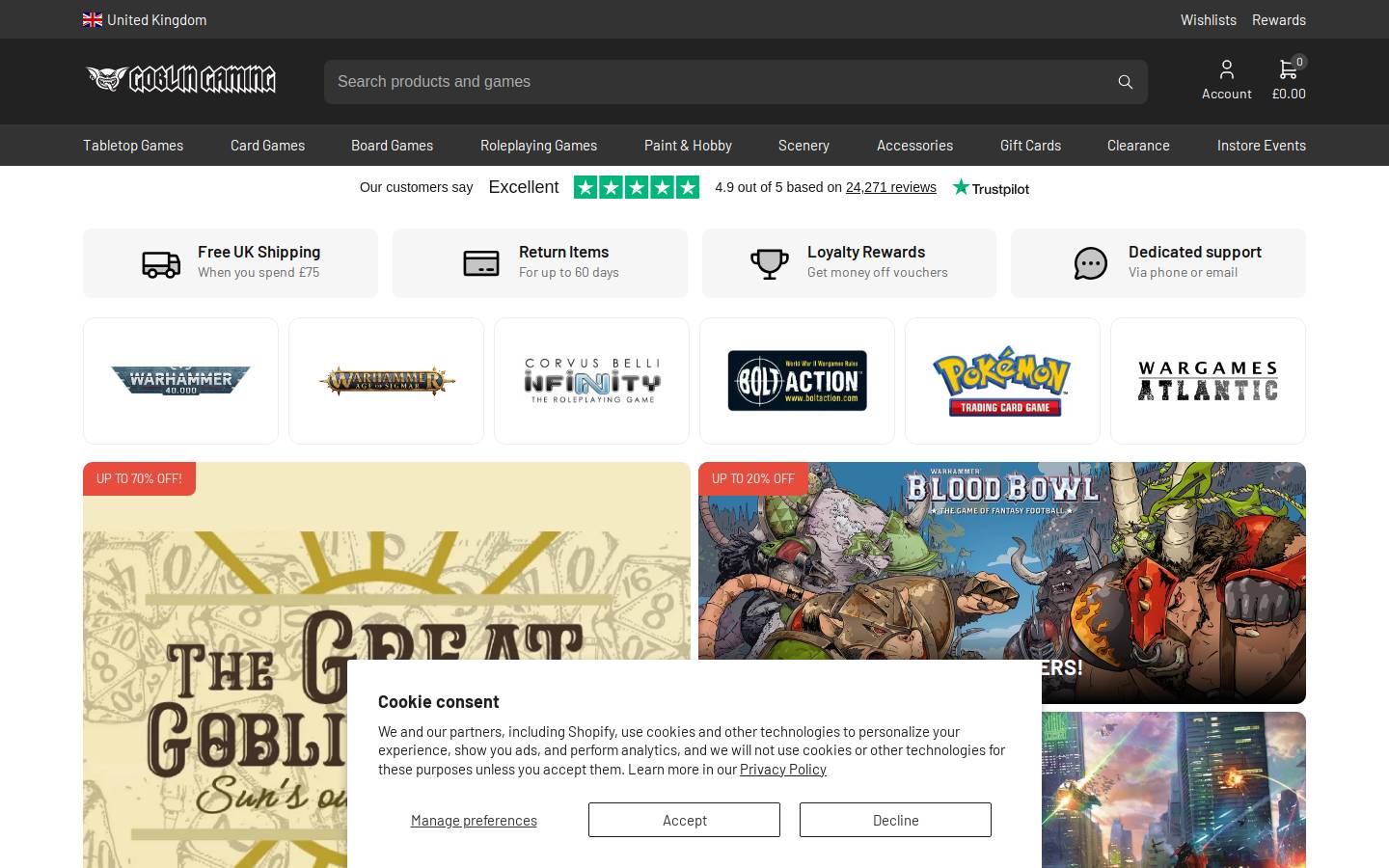The width and height of the screenshot is (1389, 868).
Task: Click the Trustpilot logo
Action: pyautogui.click(x=991, y=188)
